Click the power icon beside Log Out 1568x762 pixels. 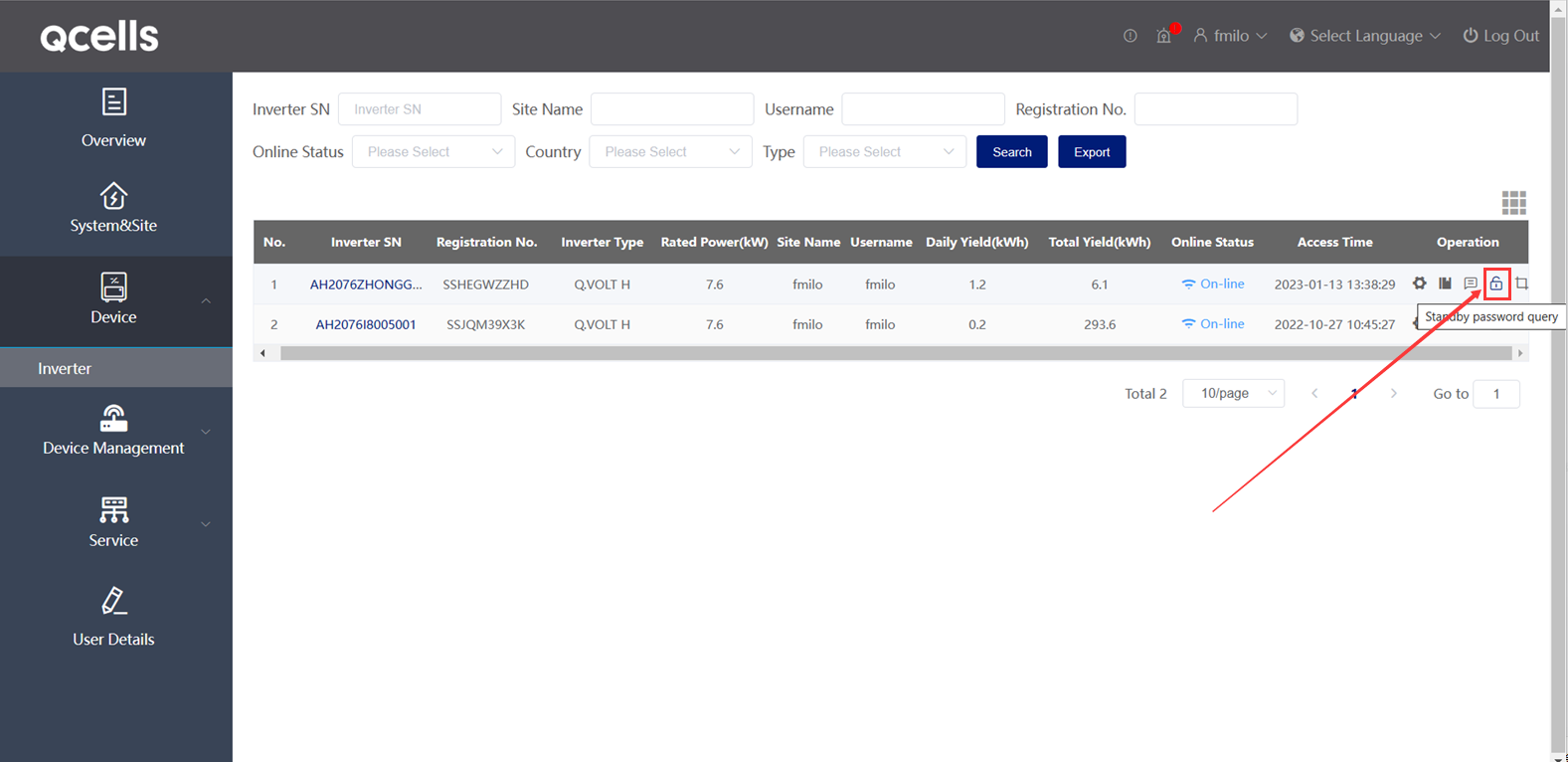[1471, 36]
